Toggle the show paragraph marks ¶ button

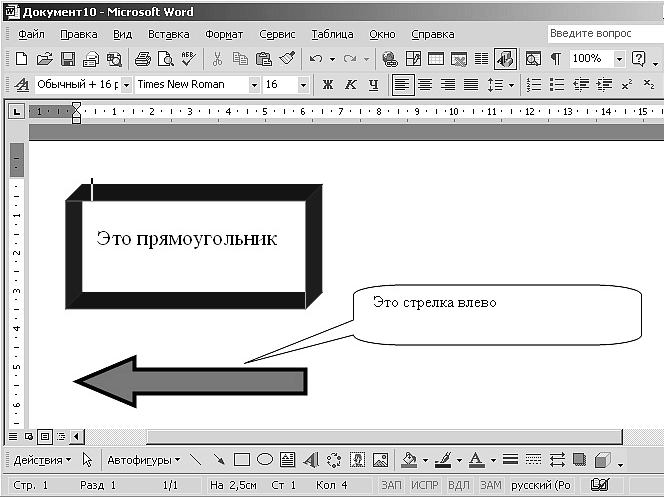556,59
